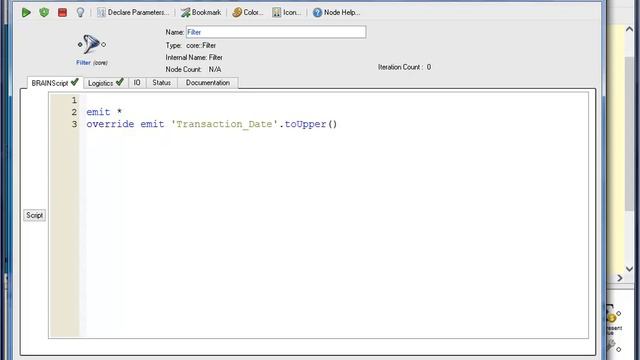Switch to the BRAINScript tab
640x360 pixels.
pyautogui.click(x=55, y=83)
